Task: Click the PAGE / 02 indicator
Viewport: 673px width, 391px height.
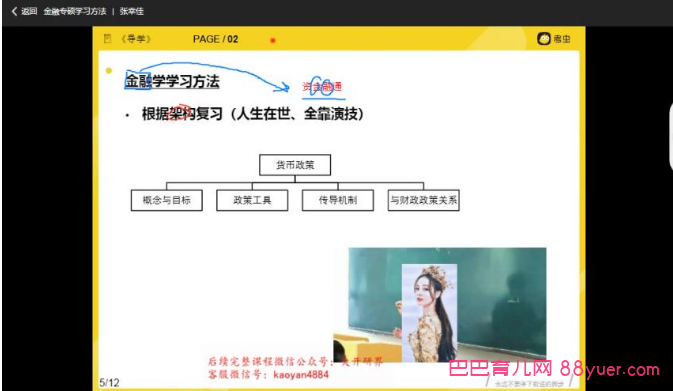Action: 215,39
